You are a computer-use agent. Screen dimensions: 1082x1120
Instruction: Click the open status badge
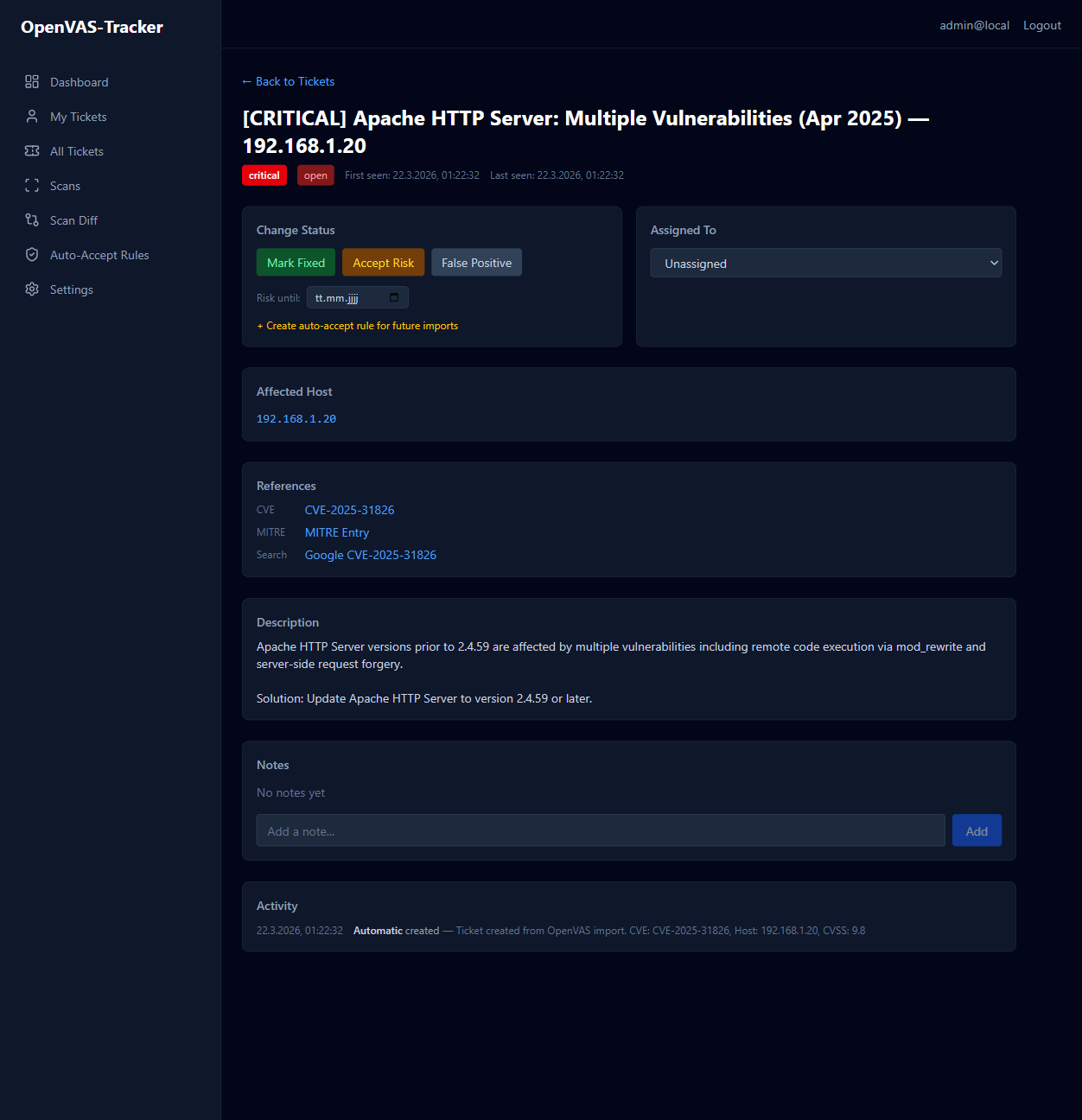coord(315,175)
